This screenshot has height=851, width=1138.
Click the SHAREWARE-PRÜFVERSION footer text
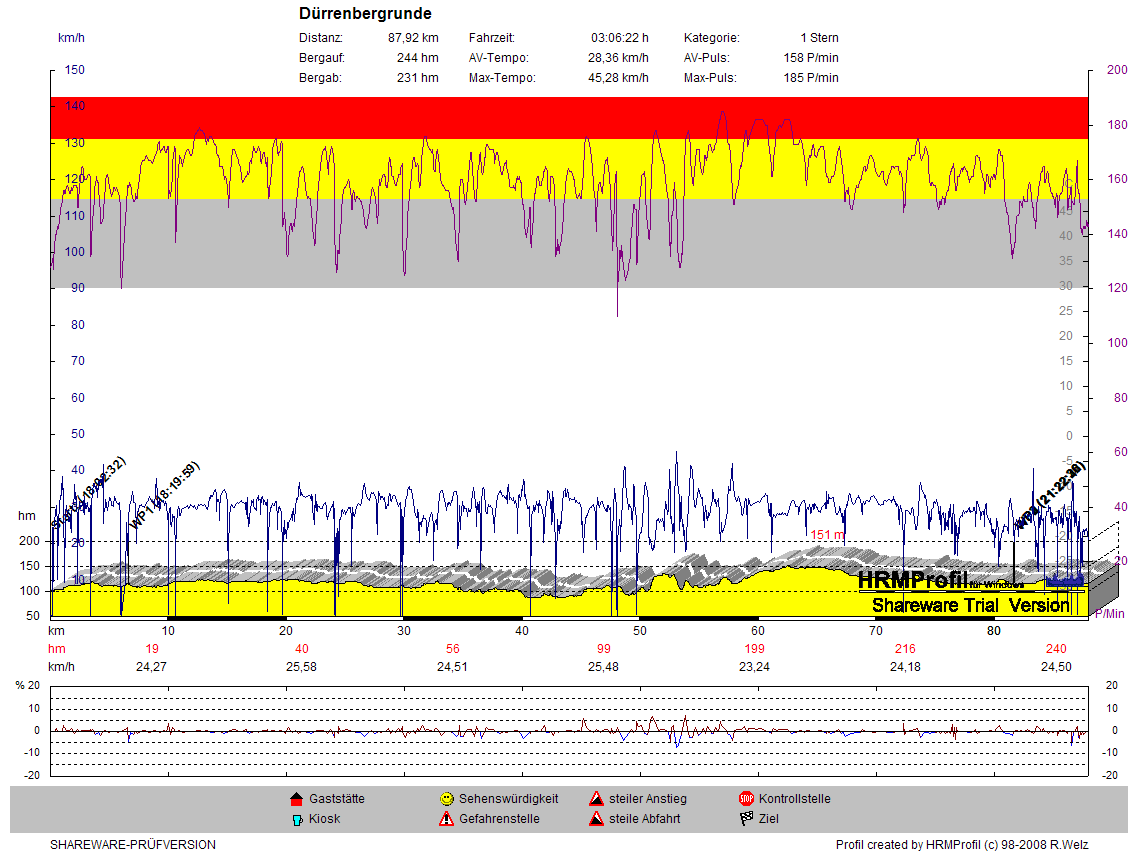pyautogui.click(x=133, y=844)
